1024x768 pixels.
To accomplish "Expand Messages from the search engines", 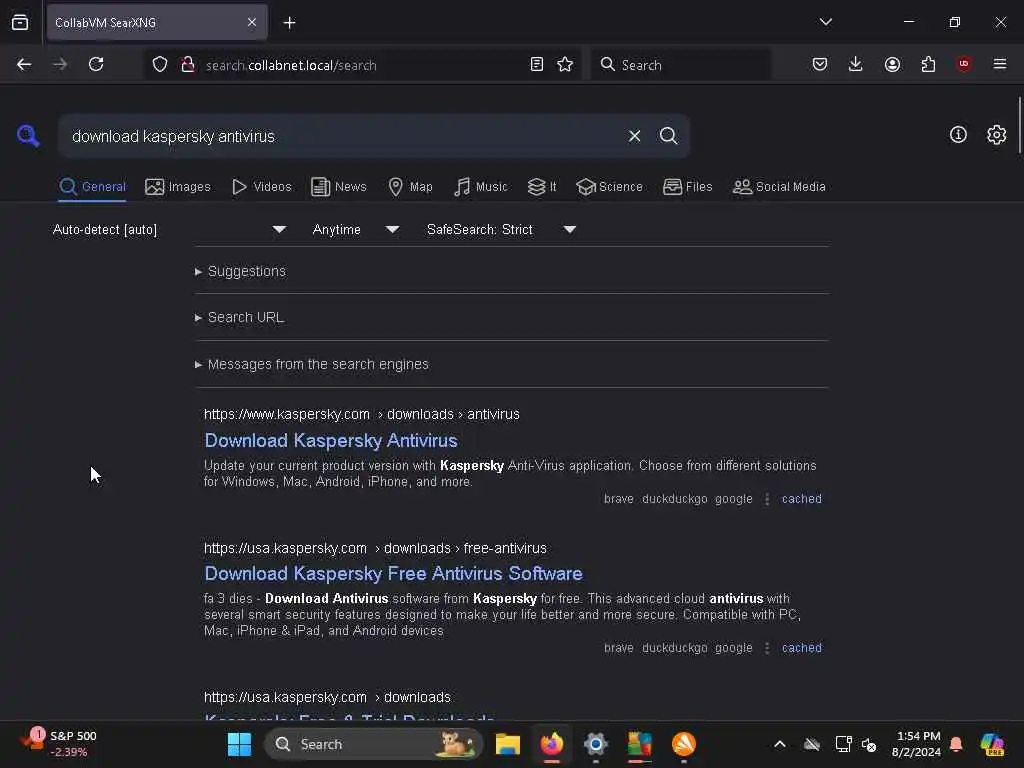I will (x=312, y=364).
